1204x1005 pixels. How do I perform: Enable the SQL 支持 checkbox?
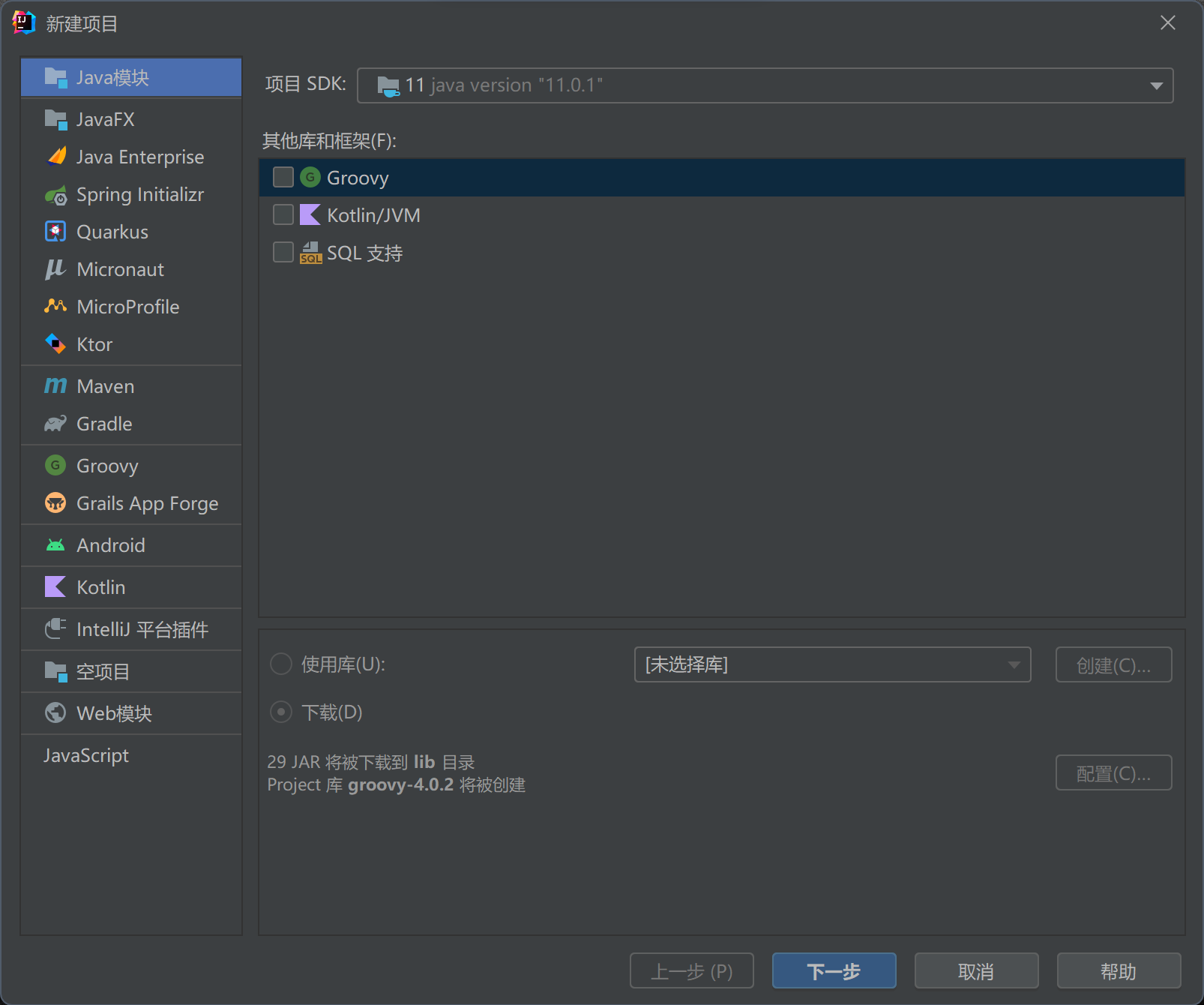point(283,252)
